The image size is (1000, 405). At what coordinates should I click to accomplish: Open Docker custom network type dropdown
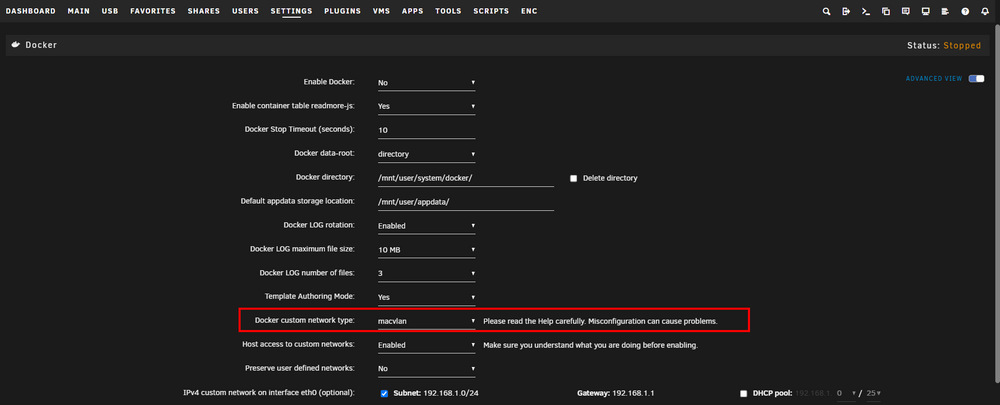coord(426,321)
